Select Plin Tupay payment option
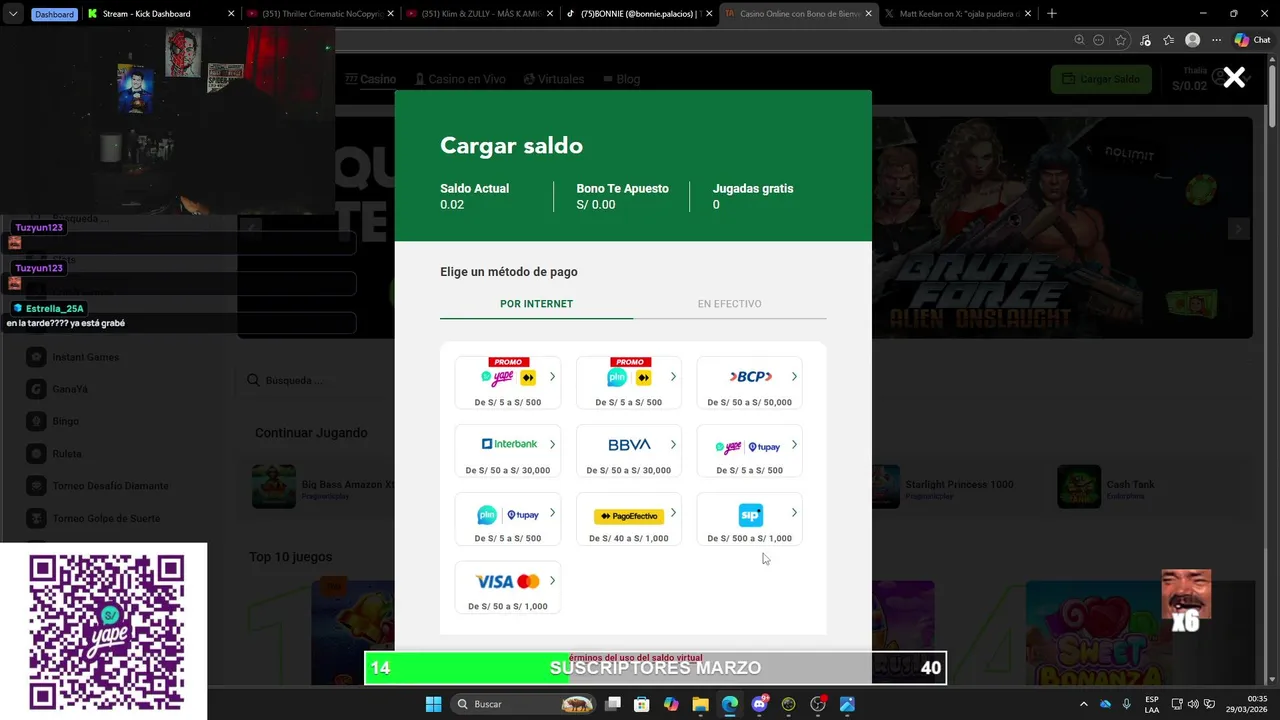 pyautogui.click(x=508, y=519)
